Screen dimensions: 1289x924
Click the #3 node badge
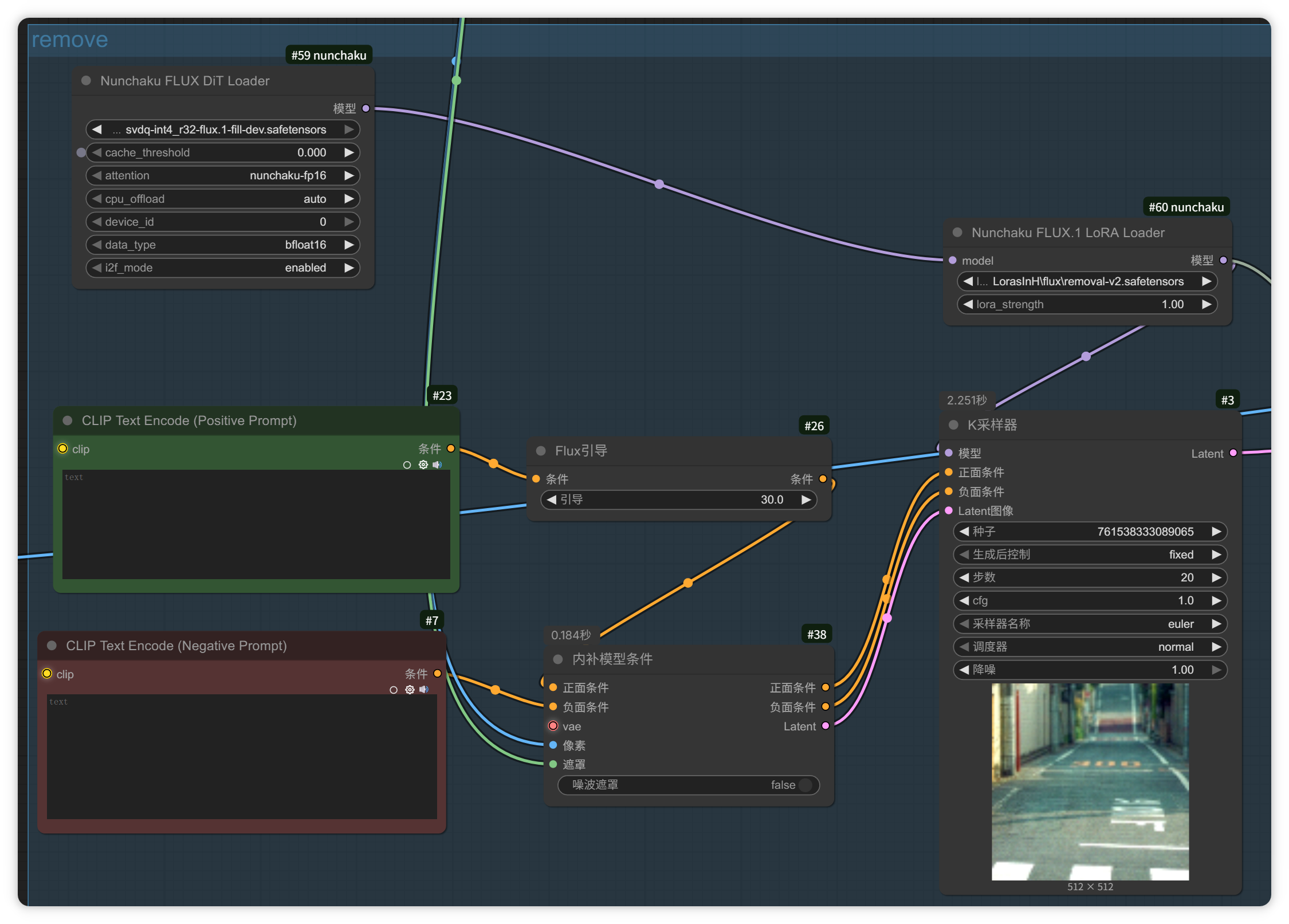pos(1227,400)
